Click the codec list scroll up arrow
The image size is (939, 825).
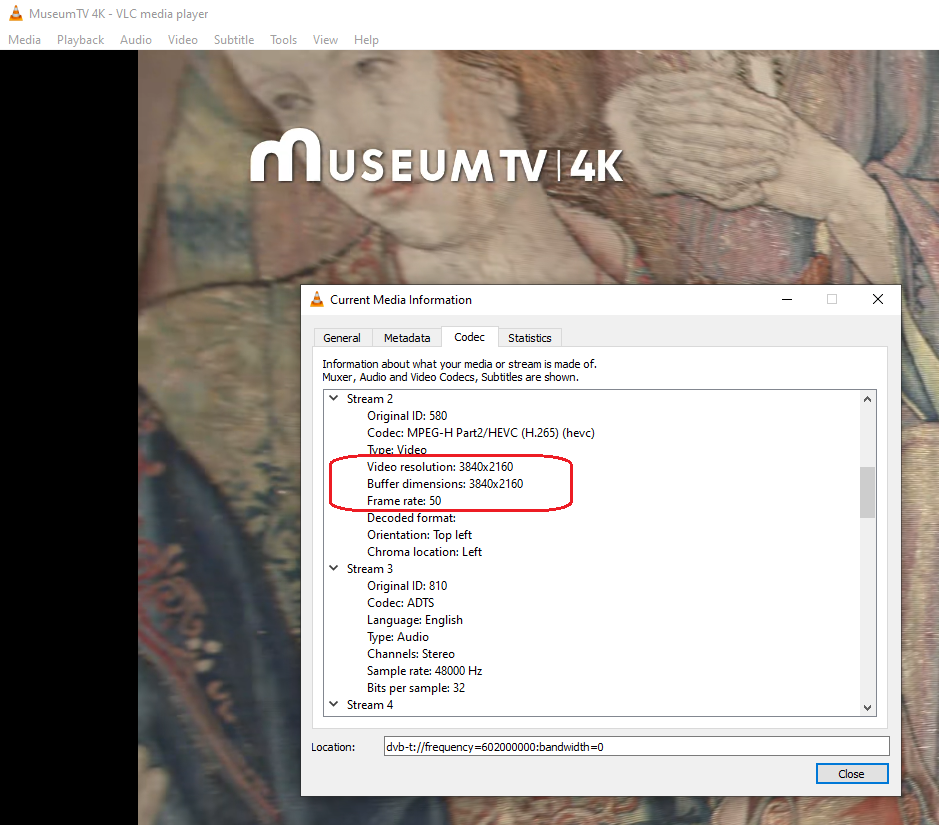pyautogui.click(x=867, y=399)
